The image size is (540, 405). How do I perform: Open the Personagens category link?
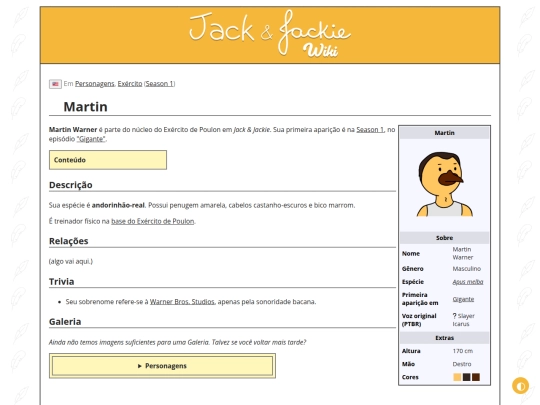94,84
